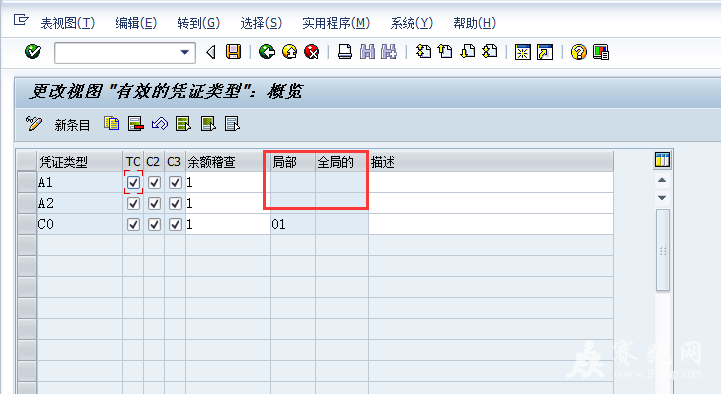Viewport: 721px width, 394px height.
Task: Open the 系统(Y) menu
Action: [x=412, y=23]
